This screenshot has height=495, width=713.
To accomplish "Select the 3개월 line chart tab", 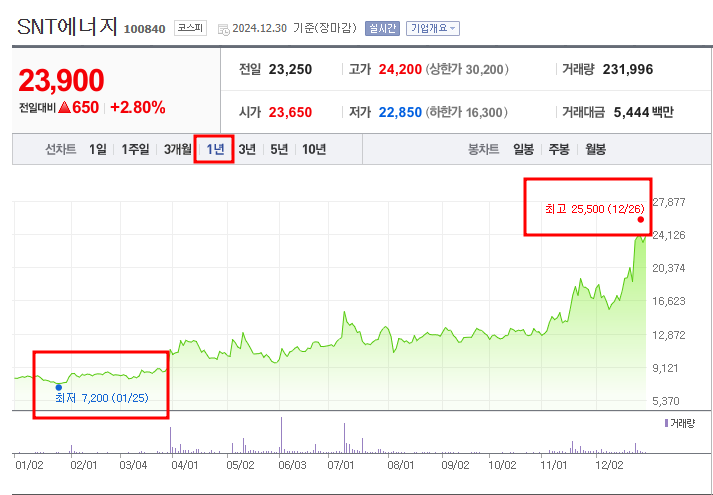I will point(177,149).
